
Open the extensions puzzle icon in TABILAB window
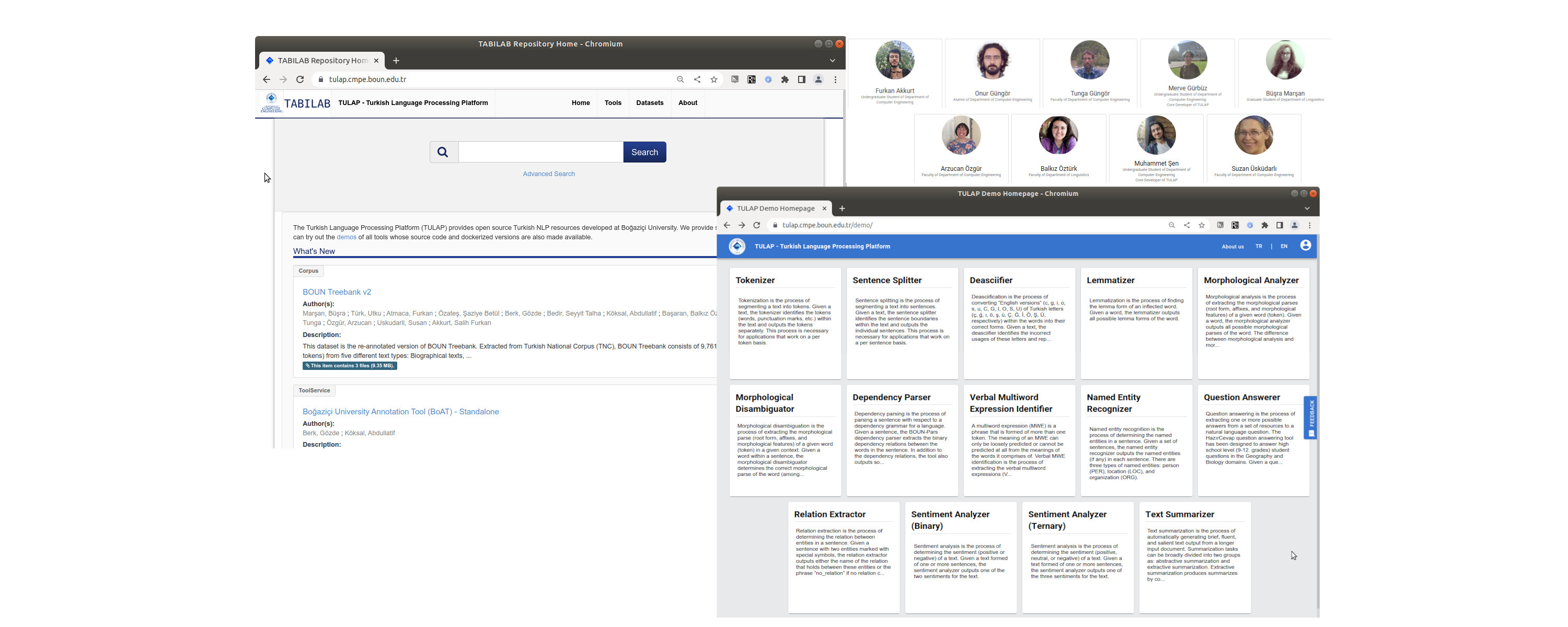[x=785, y=79]
